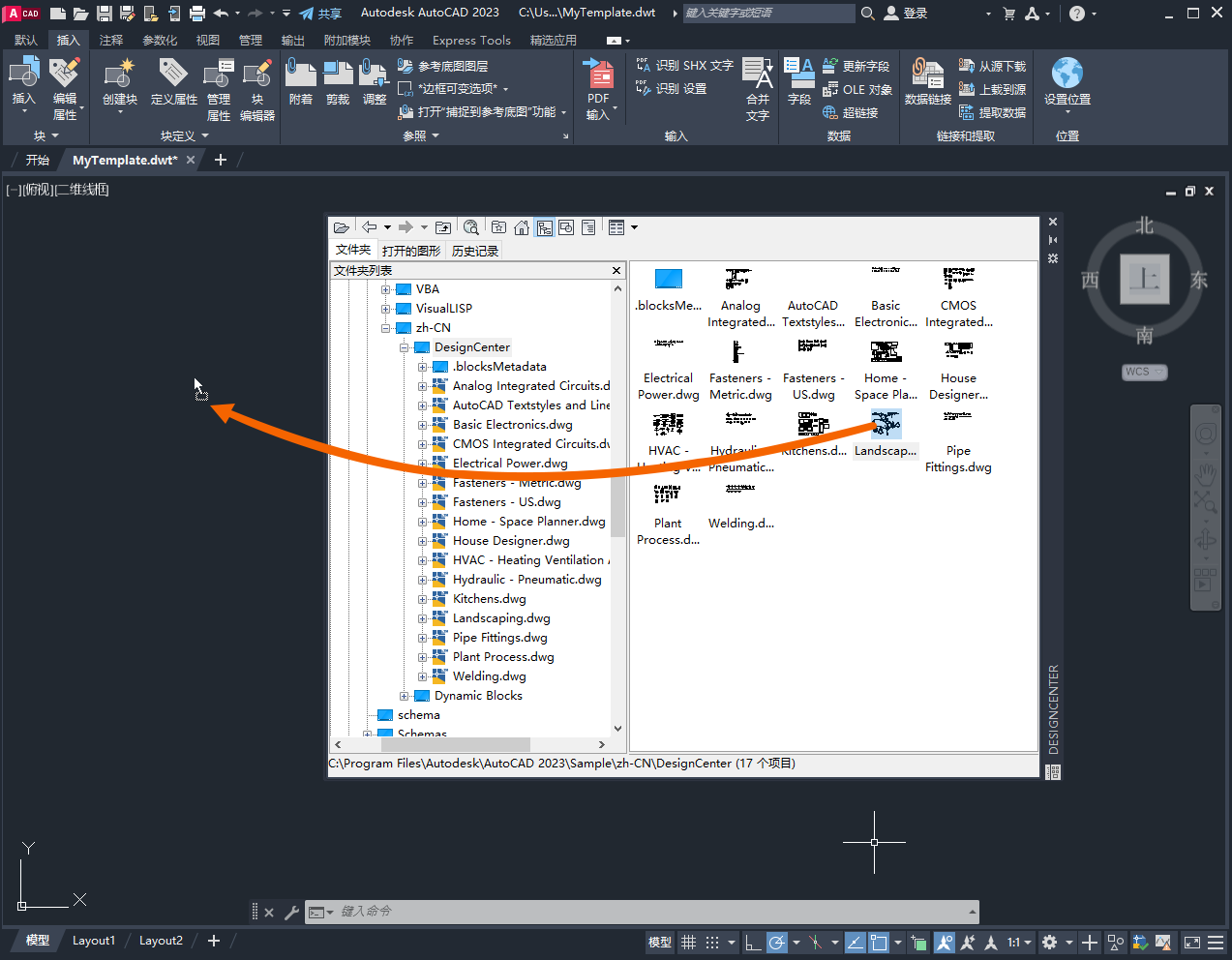Toggle DesignCenter tree view
Viewport: 1232px width, 960px height.
coord(545,227)
